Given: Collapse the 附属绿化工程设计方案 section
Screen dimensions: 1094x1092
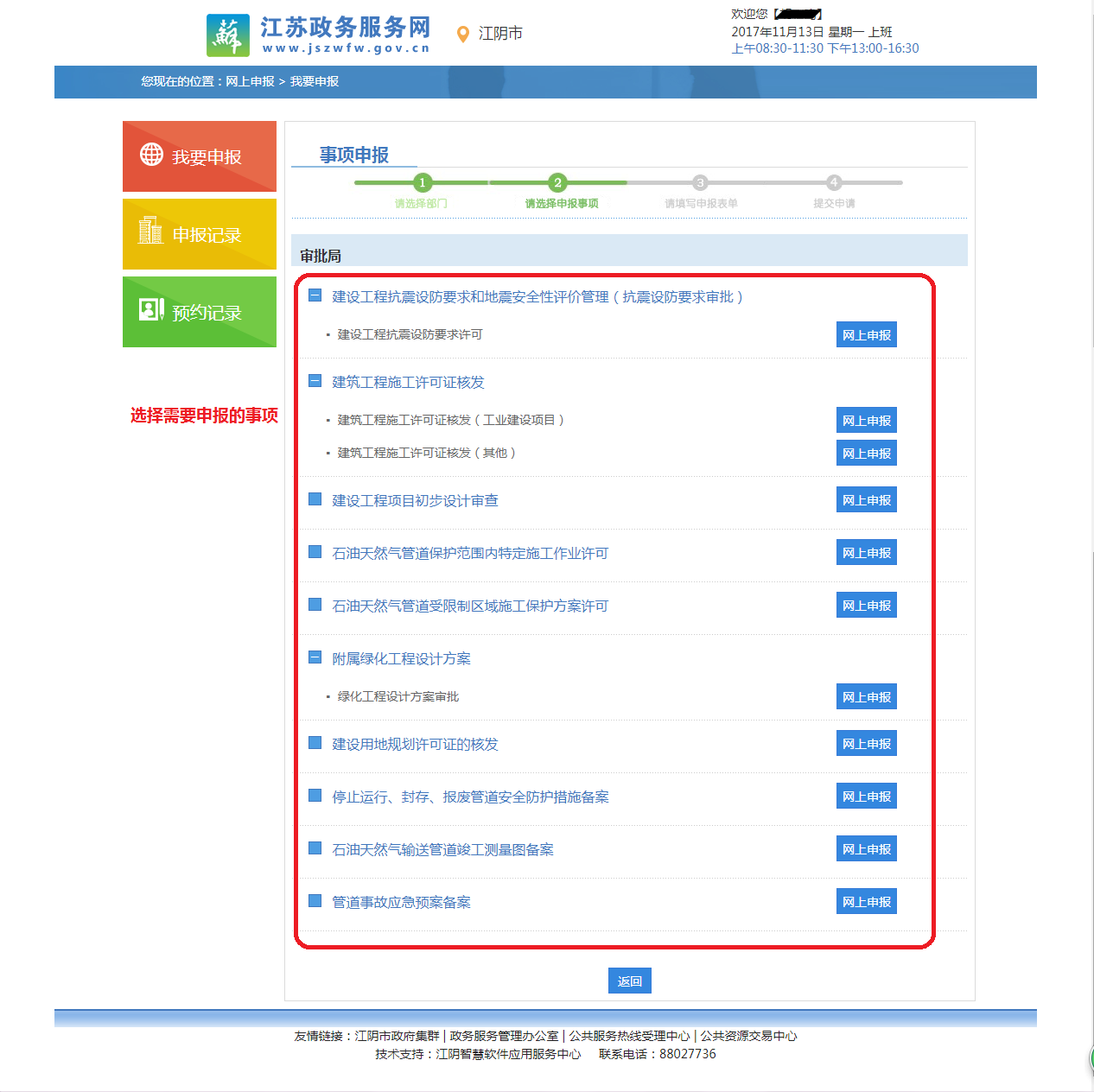Looking at the screenshot, I should tap(315, 657).
